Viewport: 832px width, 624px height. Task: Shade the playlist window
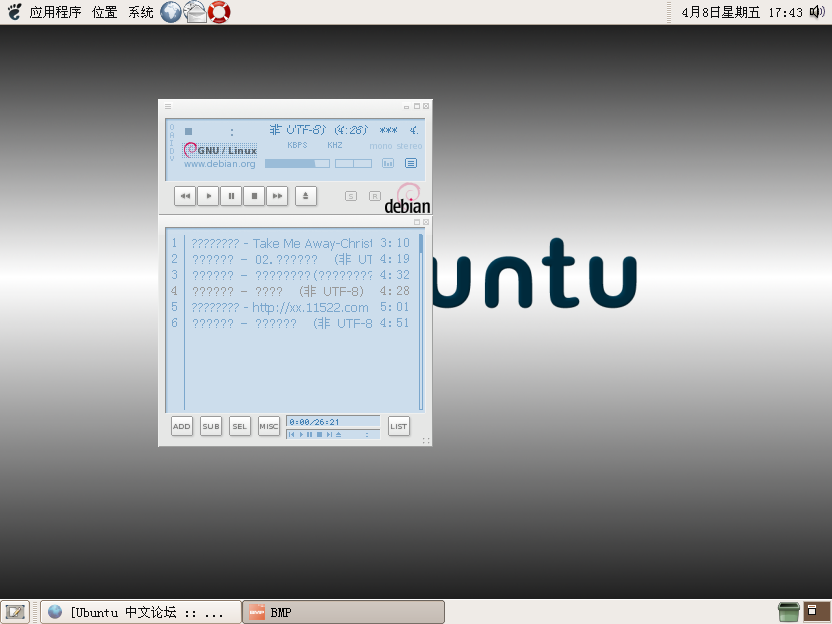(x=417, y=222)
